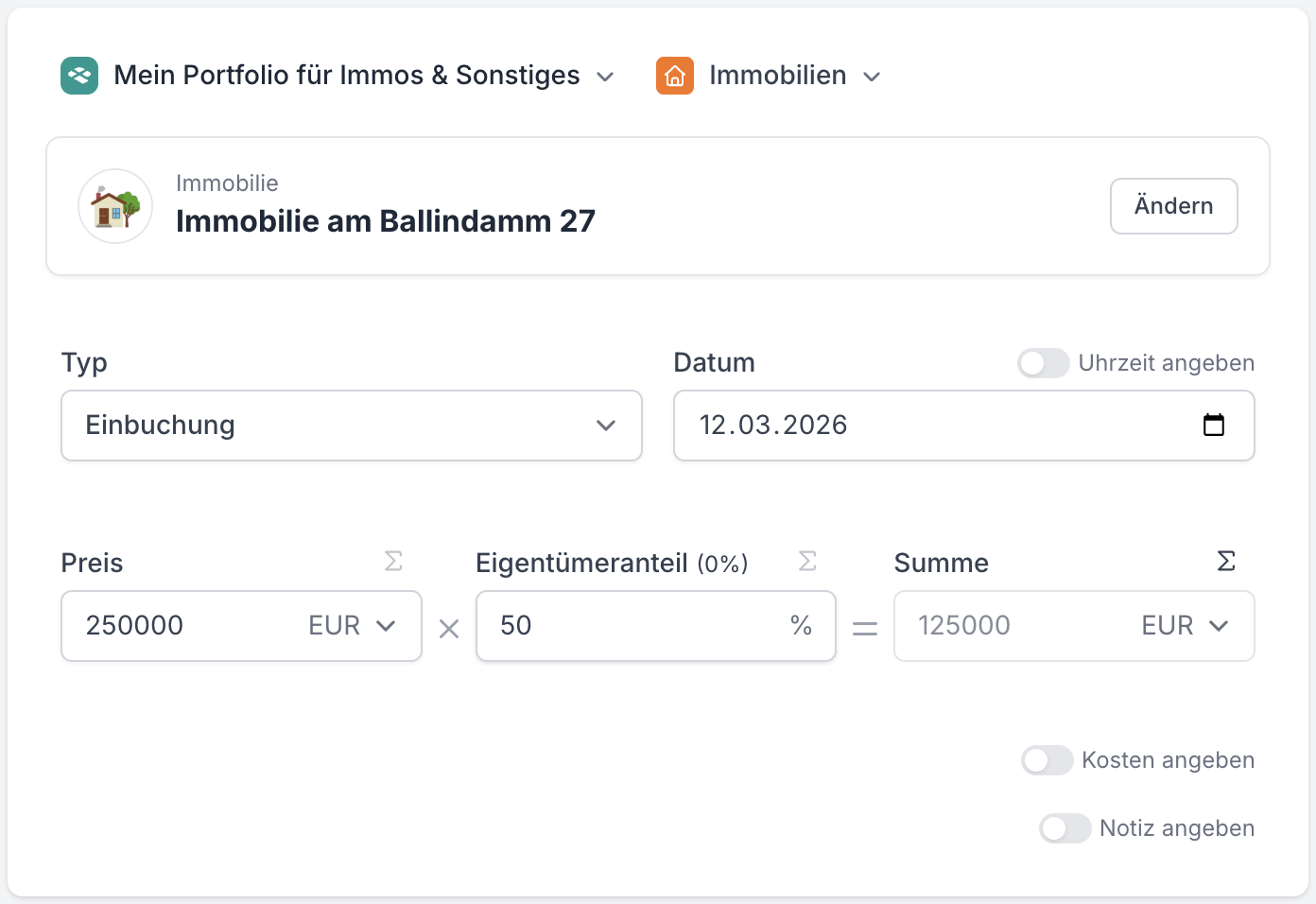Click the green portfolio logo icon
The image size is (1316, 904).
click(79, 76)
